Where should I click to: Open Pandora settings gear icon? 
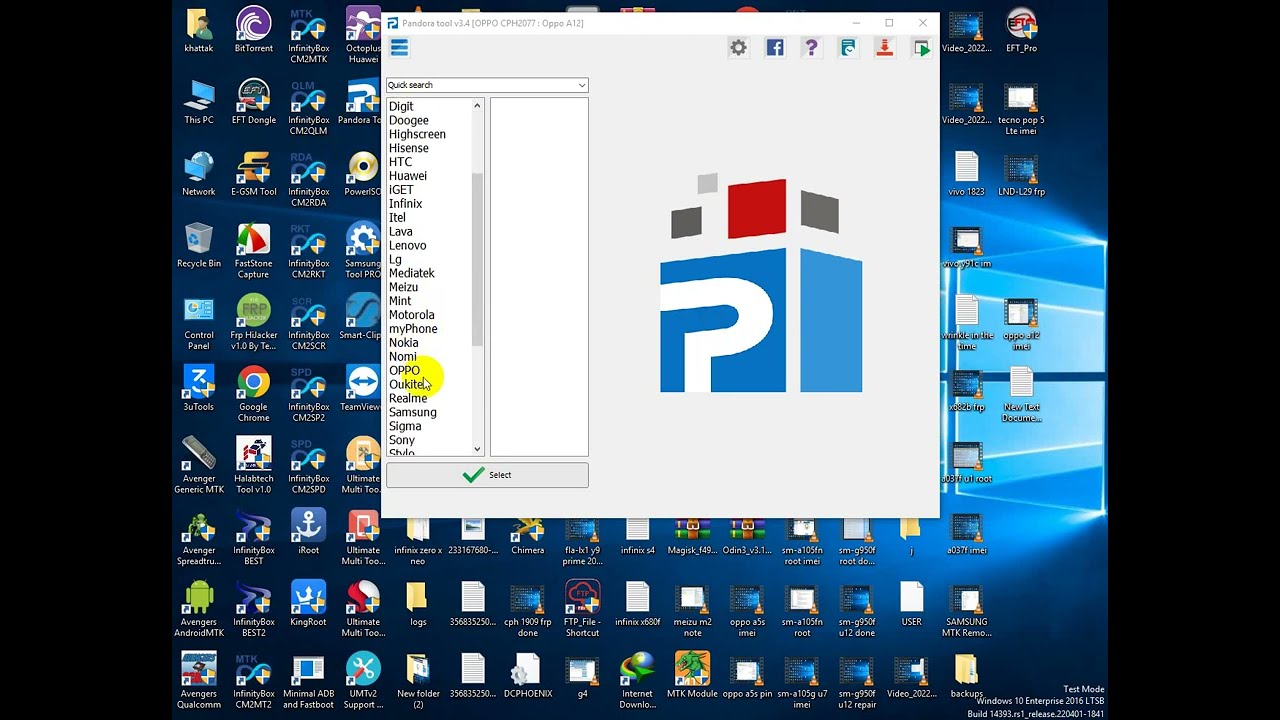(738, 48)
